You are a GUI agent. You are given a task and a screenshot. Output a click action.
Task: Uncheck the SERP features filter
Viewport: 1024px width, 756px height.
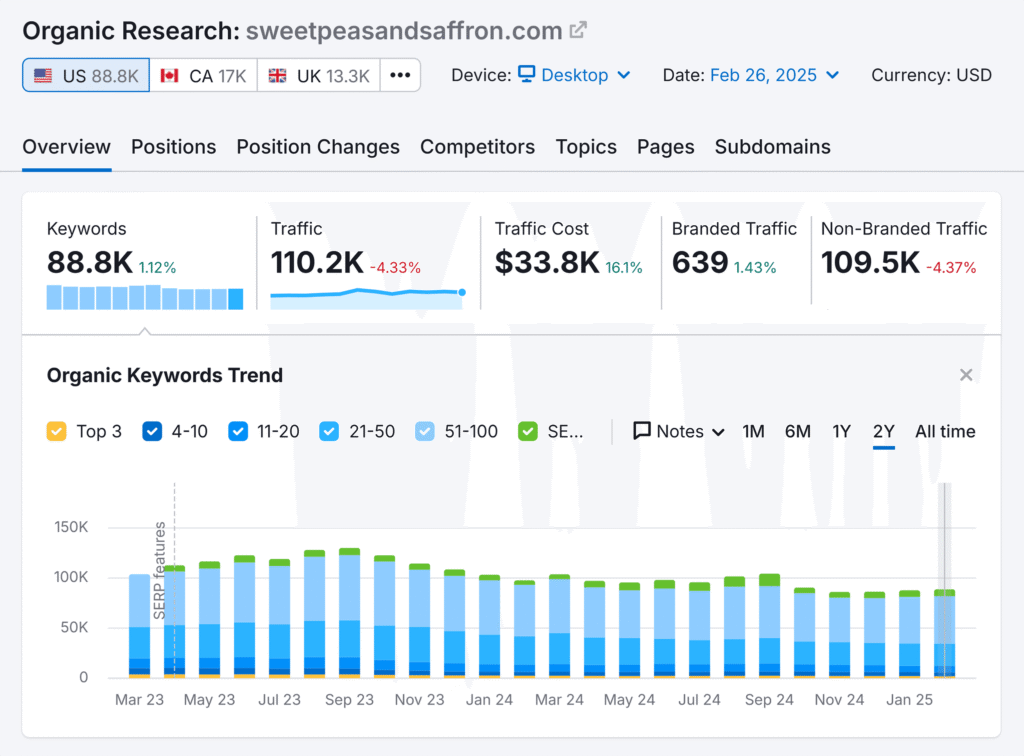click(x=527, y=431)
